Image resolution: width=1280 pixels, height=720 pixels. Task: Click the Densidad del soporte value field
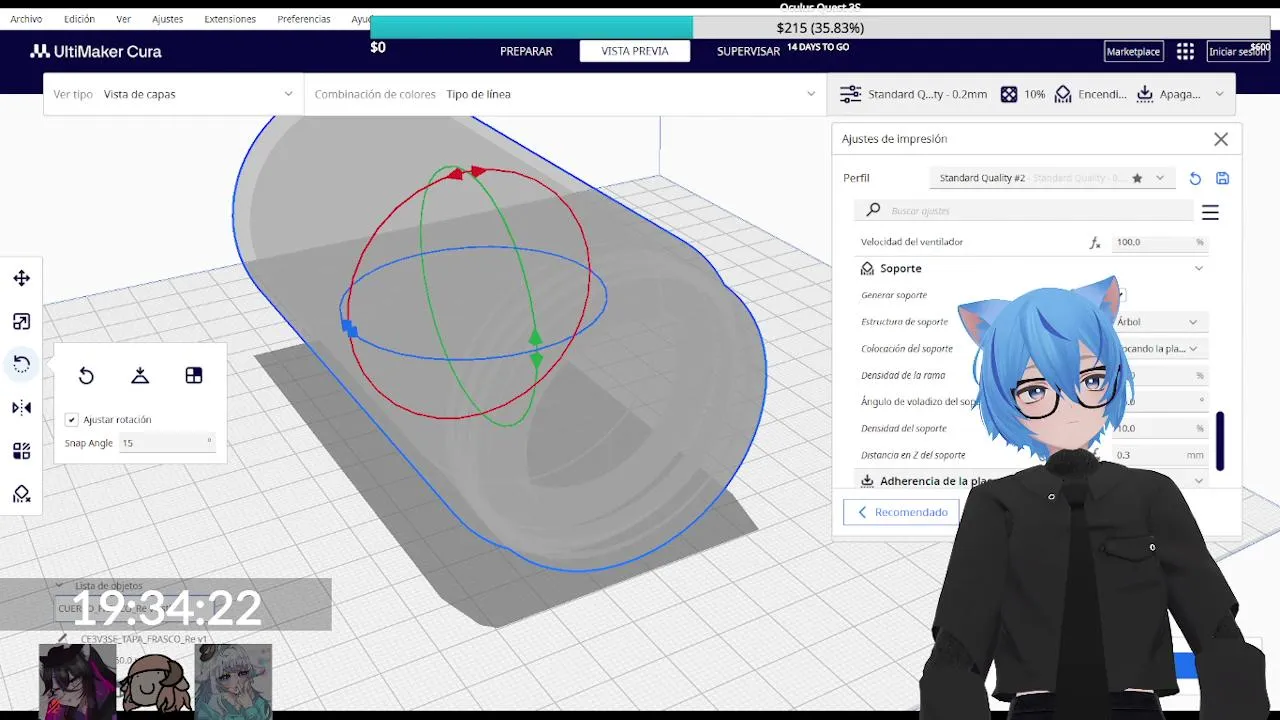[x=1159, y=428]
